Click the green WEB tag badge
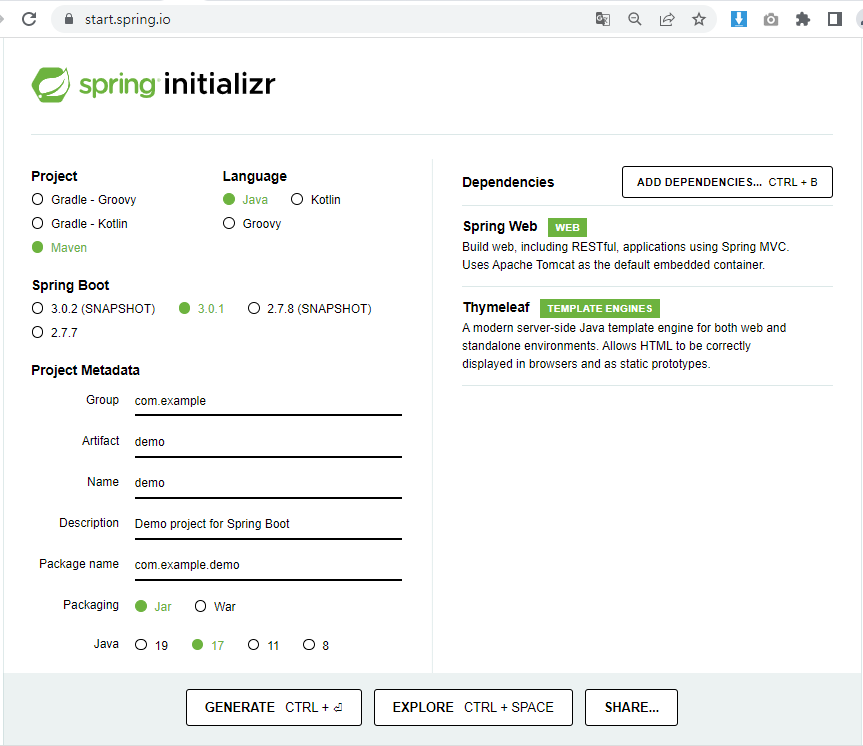Viewport: 863px width, 746px height. 567,227
